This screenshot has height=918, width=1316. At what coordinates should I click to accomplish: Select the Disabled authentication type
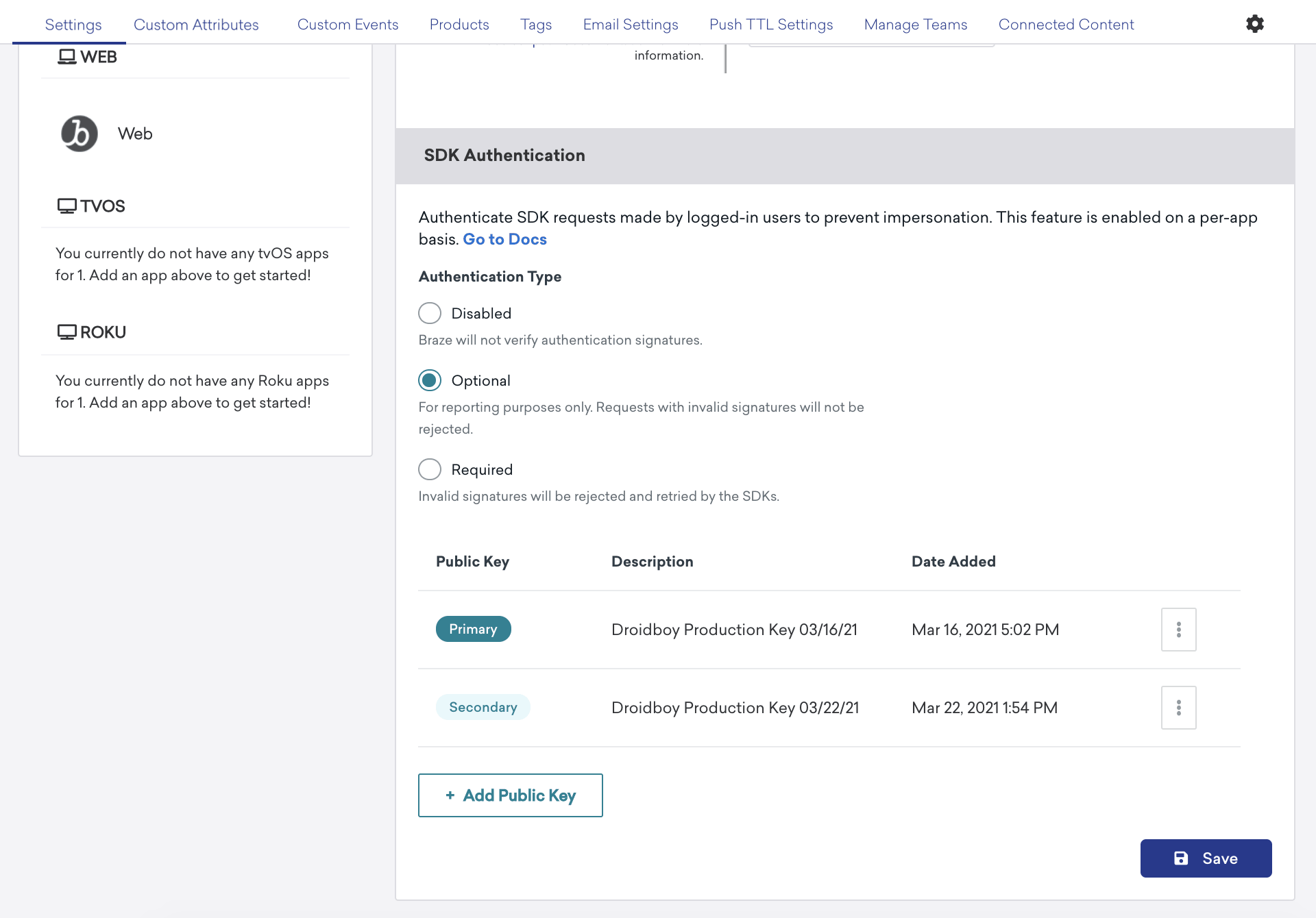430,313
